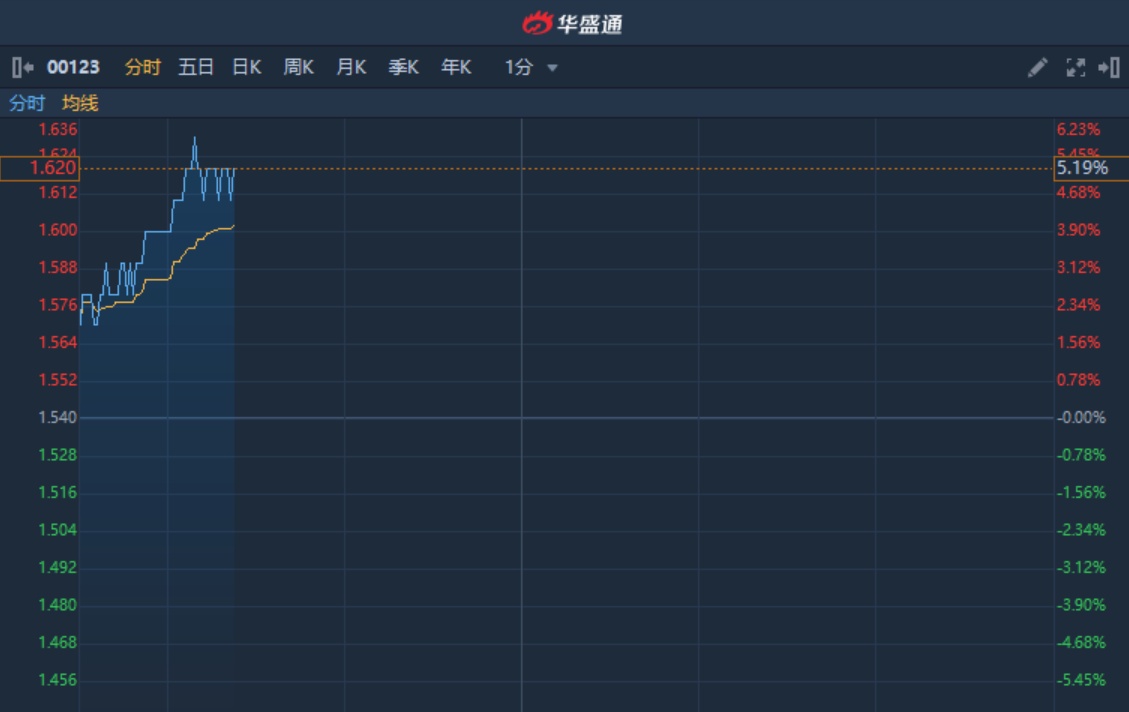Select the 年K chart tab
This screenshot has width=1129, height=712.
[x=456, y=68]
